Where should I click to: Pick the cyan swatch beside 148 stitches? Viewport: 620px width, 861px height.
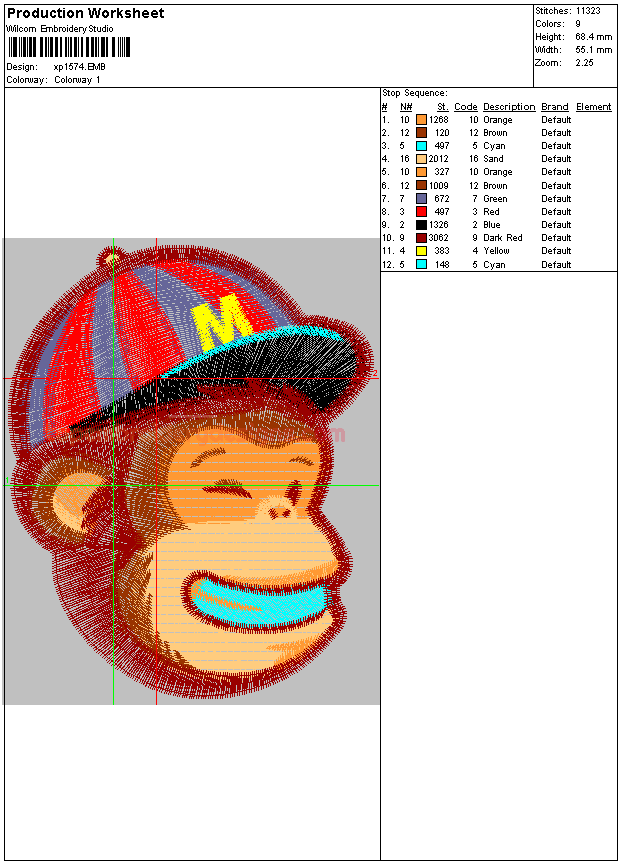pyautogui.click(x=421, y=264)
